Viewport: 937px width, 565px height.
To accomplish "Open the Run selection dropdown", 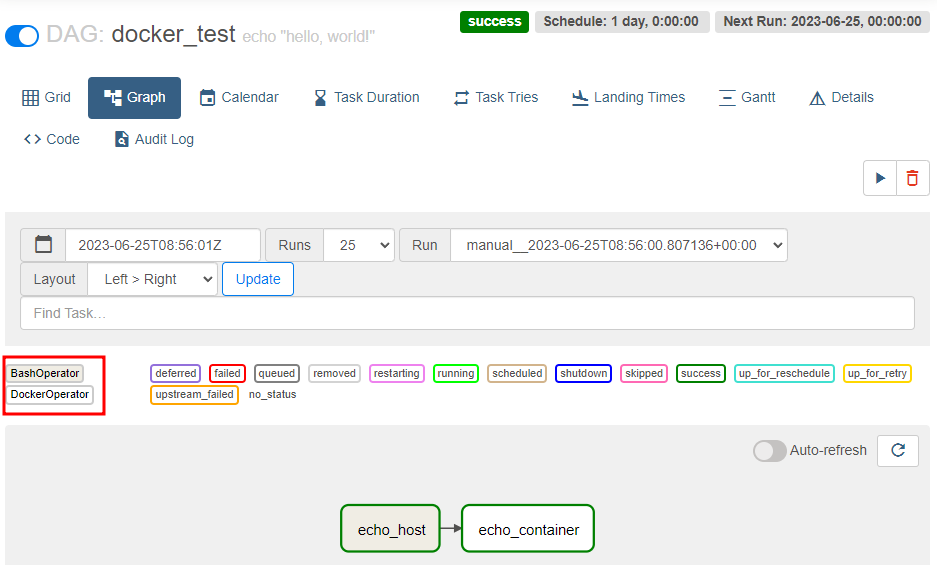I will (618, 245).
